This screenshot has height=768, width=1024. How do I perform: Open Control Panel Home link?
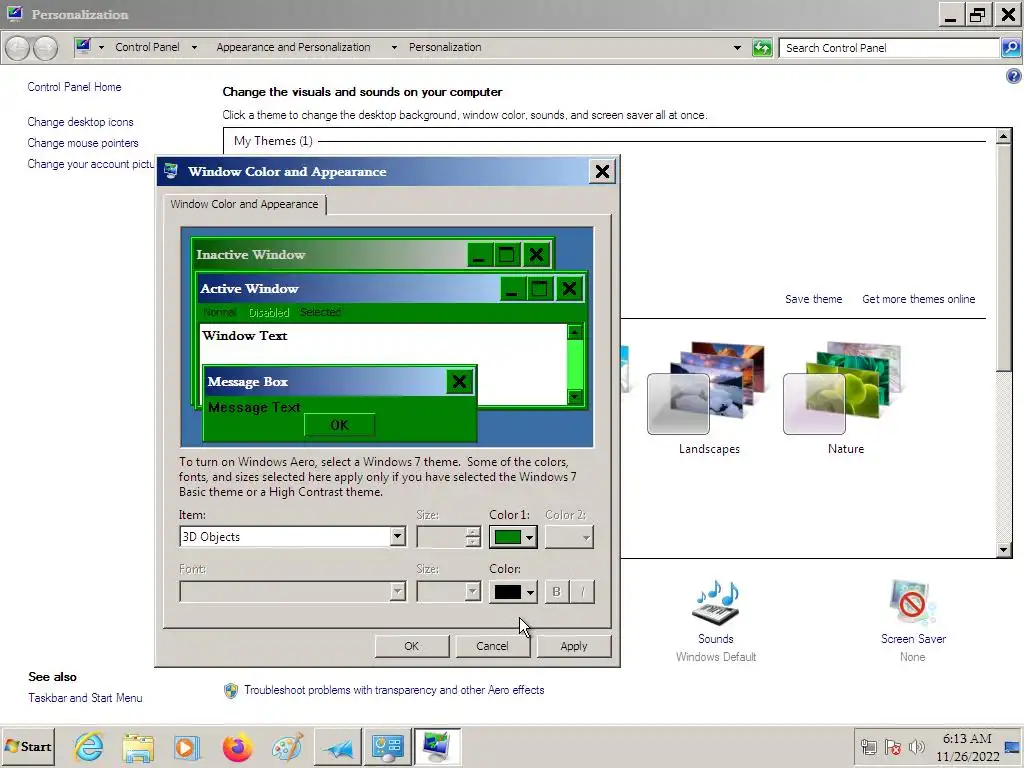coord(74,87)
